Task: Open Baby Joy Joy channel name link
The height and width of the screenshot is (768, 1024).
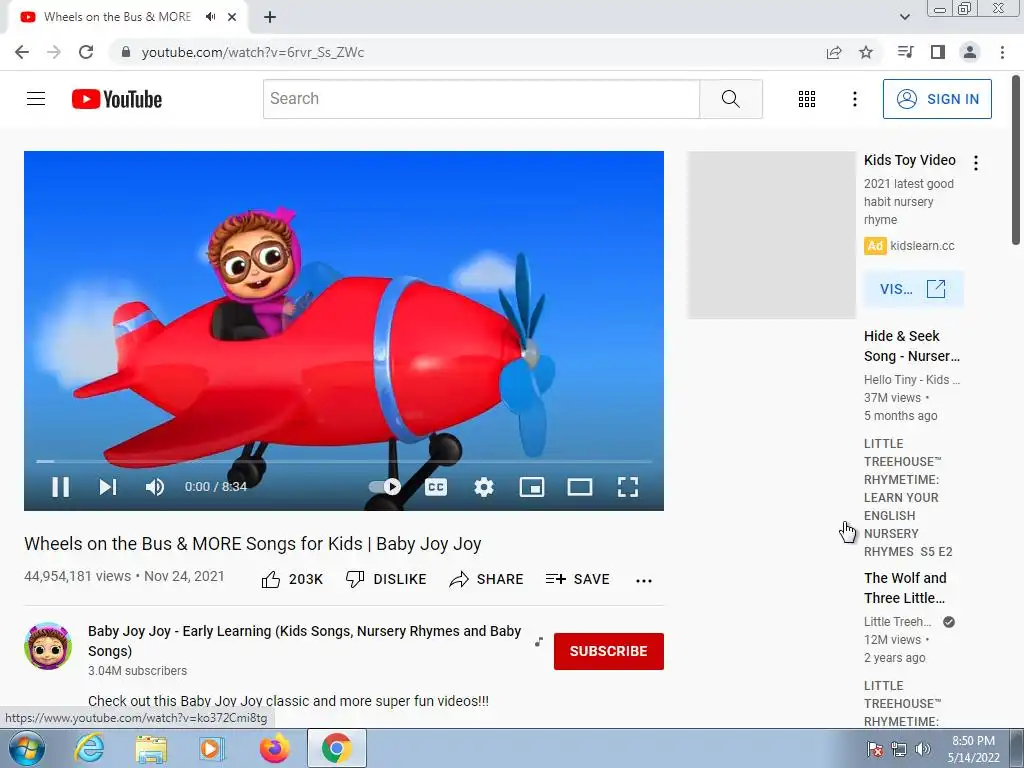Action: coord(304,641)
